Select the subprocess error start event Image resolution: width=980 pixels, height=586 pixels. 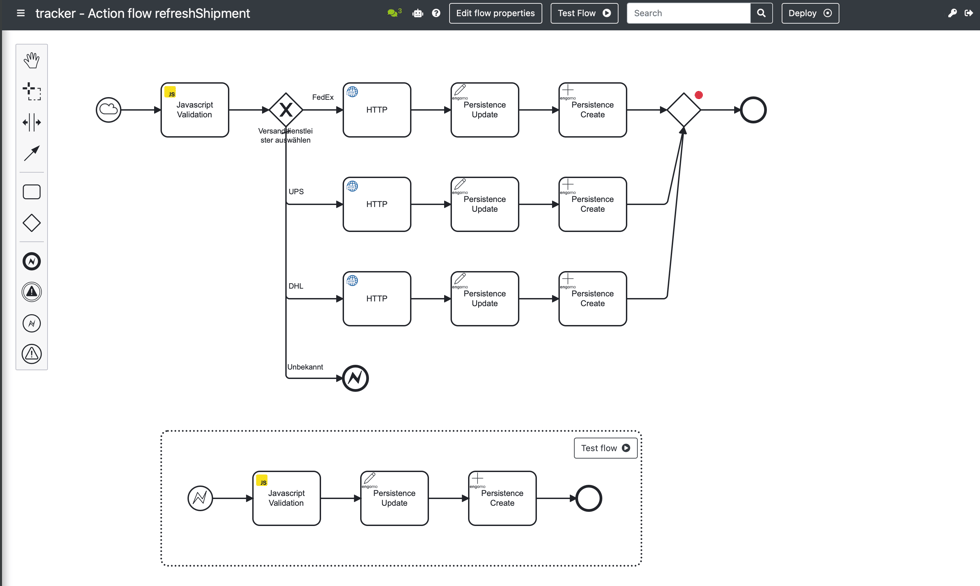pyautogui.click(x=200, y=499)
